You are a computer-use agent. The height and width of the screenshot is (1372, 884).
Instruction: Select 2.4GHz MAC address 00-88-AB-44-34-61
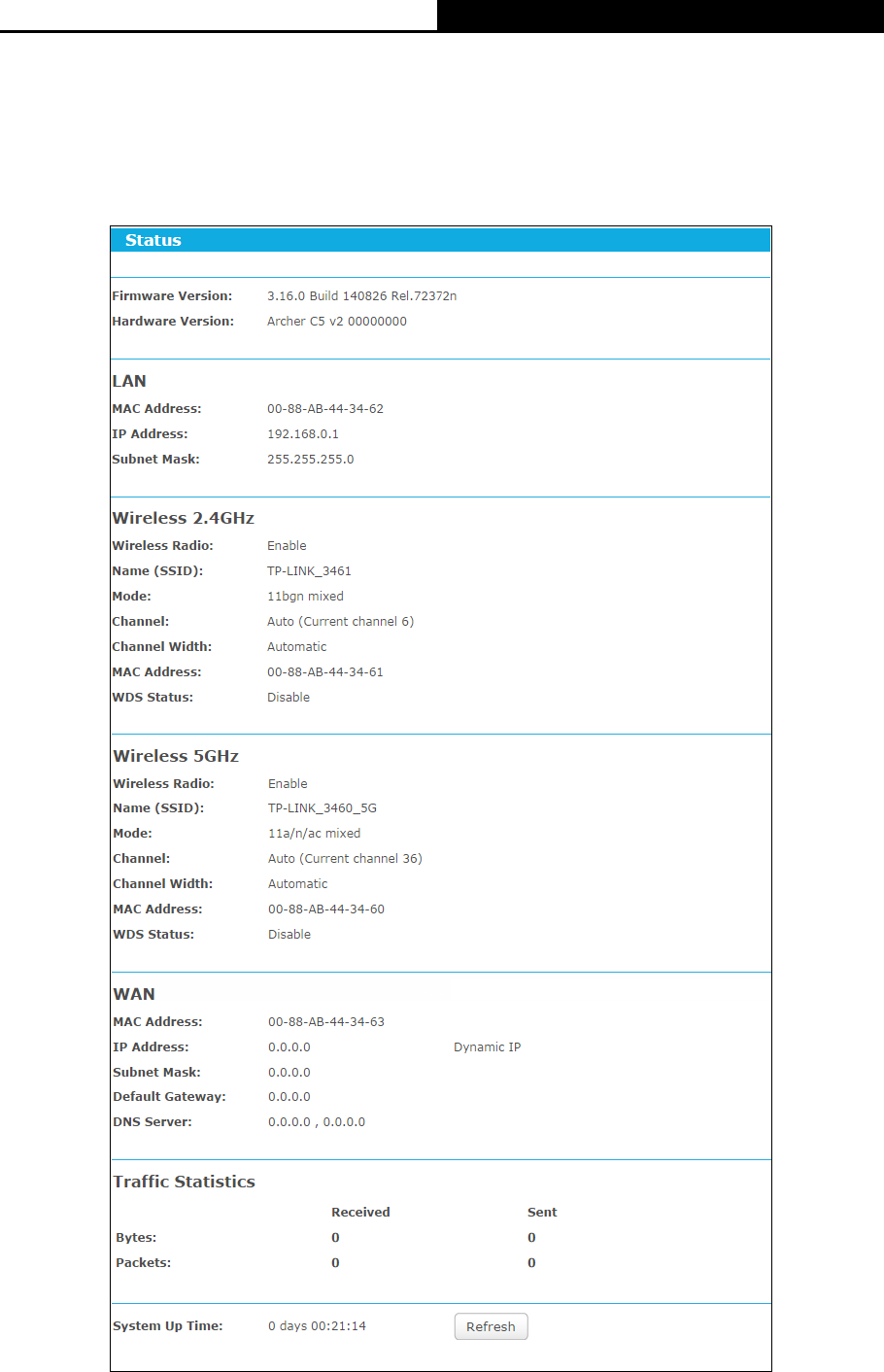coord(325,672)
